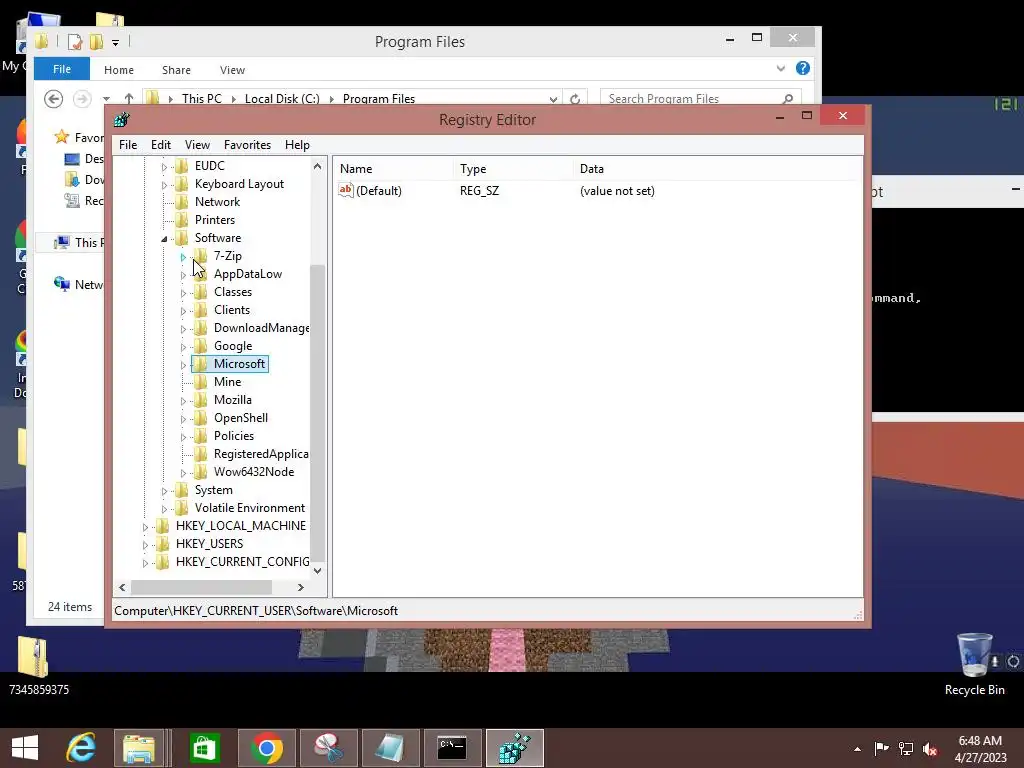
Task: Open the Recycle Bin desktop icon
Action: pyautogui.click(x=974, y=664)
